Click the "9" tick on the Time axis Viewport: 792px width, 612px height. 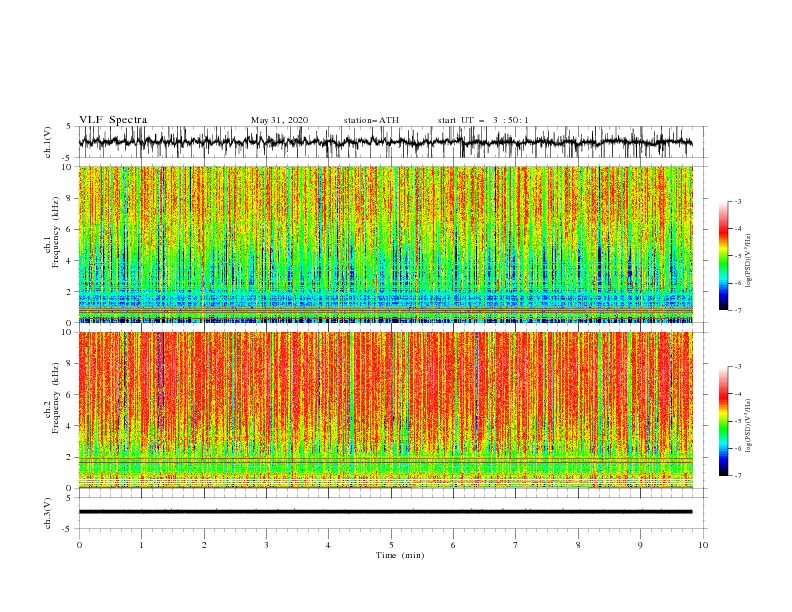point(640,545)
